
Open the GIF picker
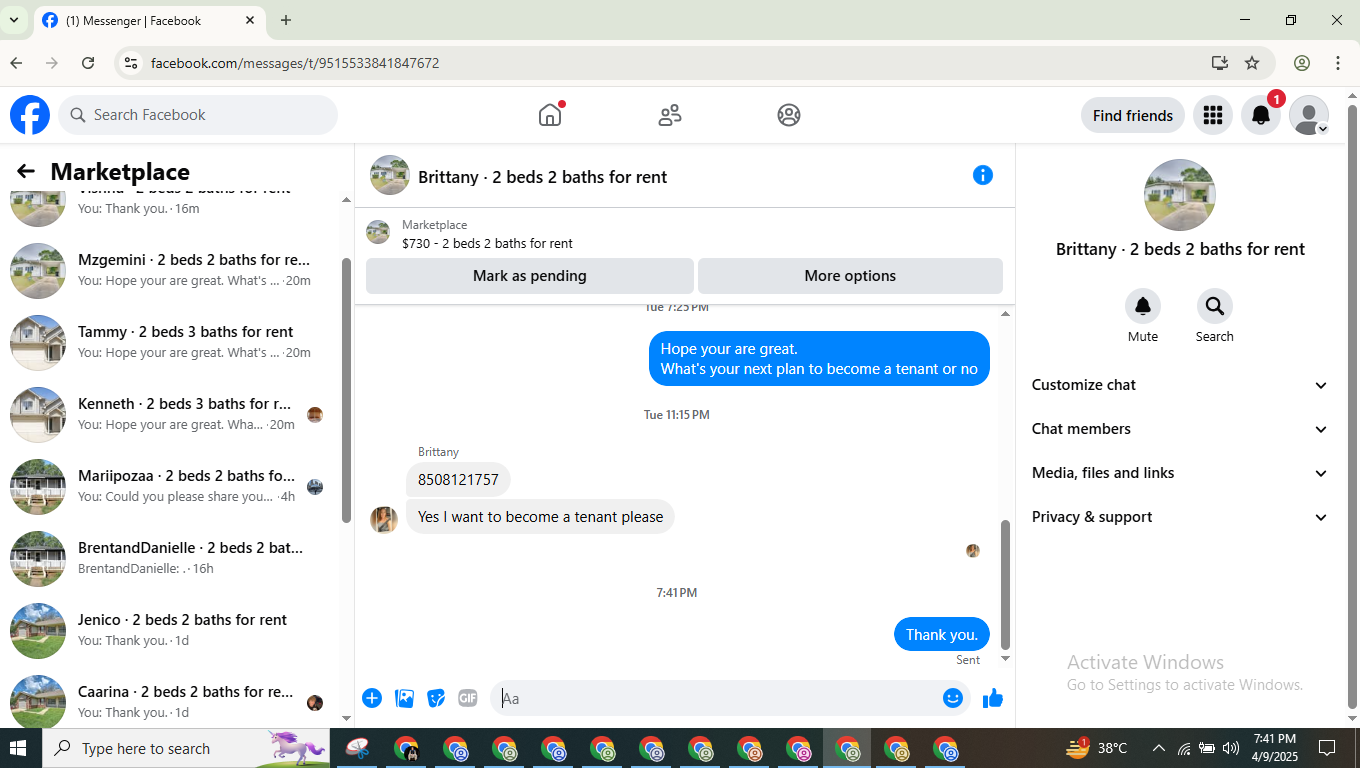tap(468, 698)
